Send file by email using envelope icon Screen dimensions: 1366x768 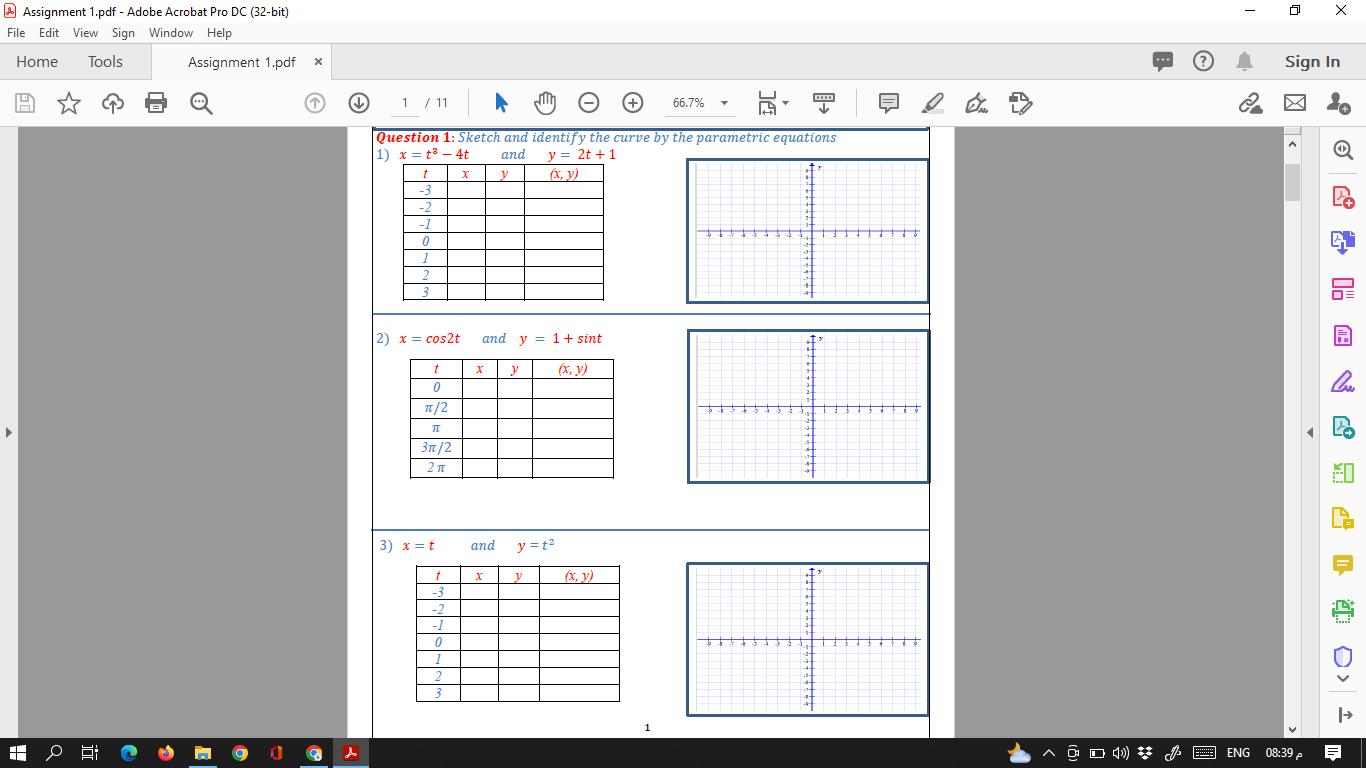click(x=1295, y=103)
